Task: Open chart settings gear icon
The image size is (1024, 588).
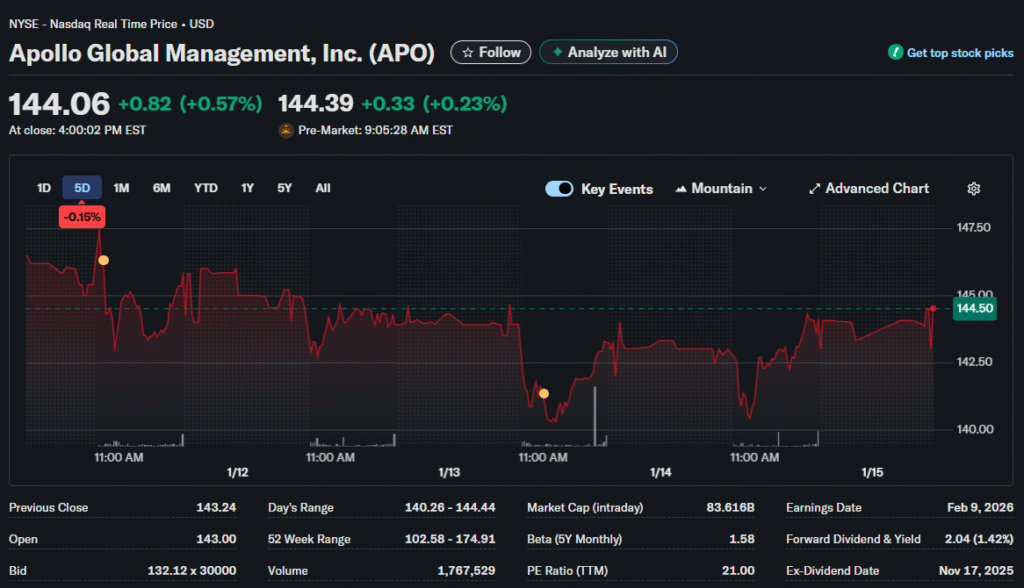Action: click(x=974, y=189)
